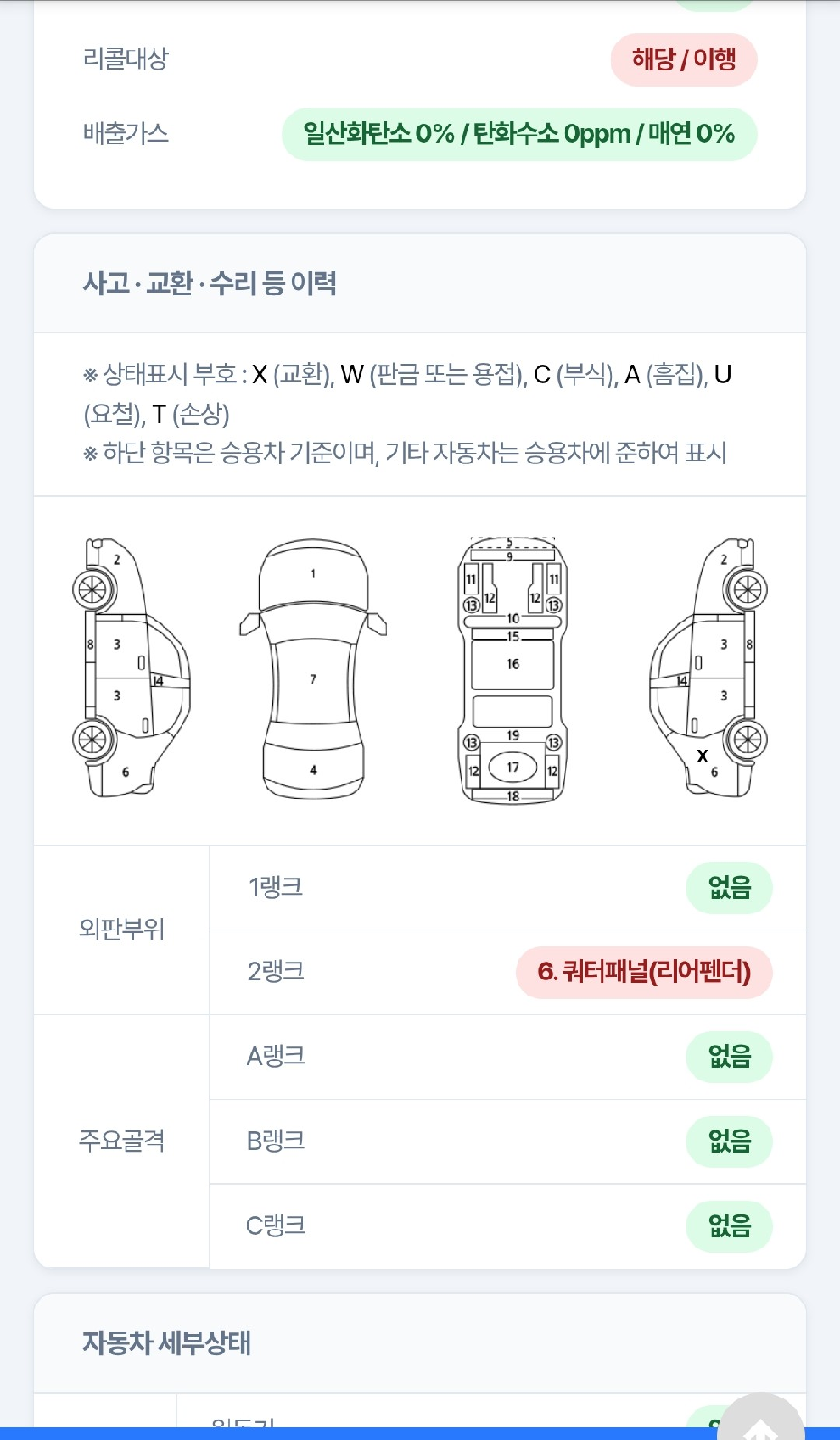
Task: Click the X mark on right quarter panel
Action: (x=702, y=755)
